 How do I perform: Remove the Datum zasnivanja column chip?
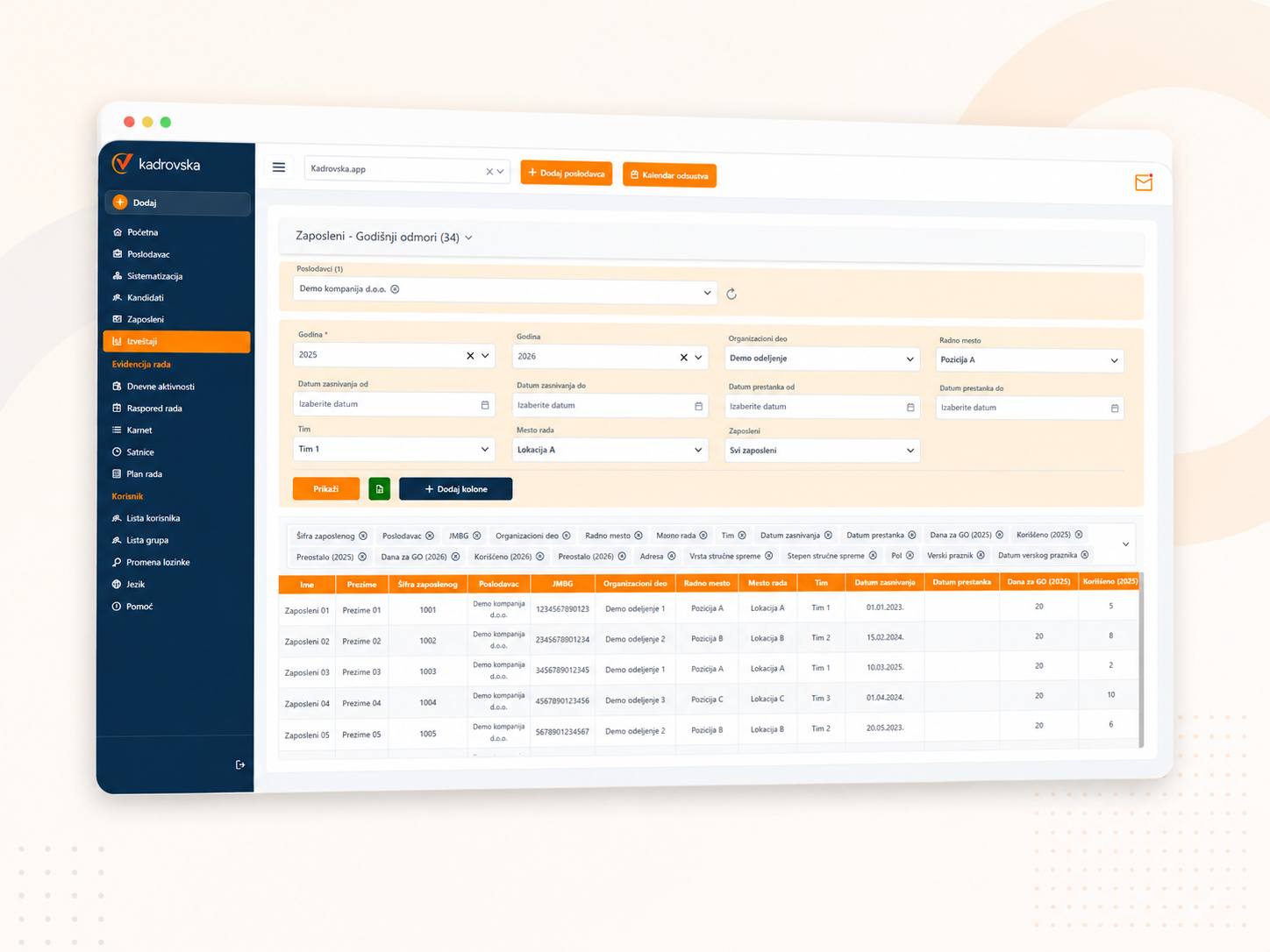coord(828,535)
